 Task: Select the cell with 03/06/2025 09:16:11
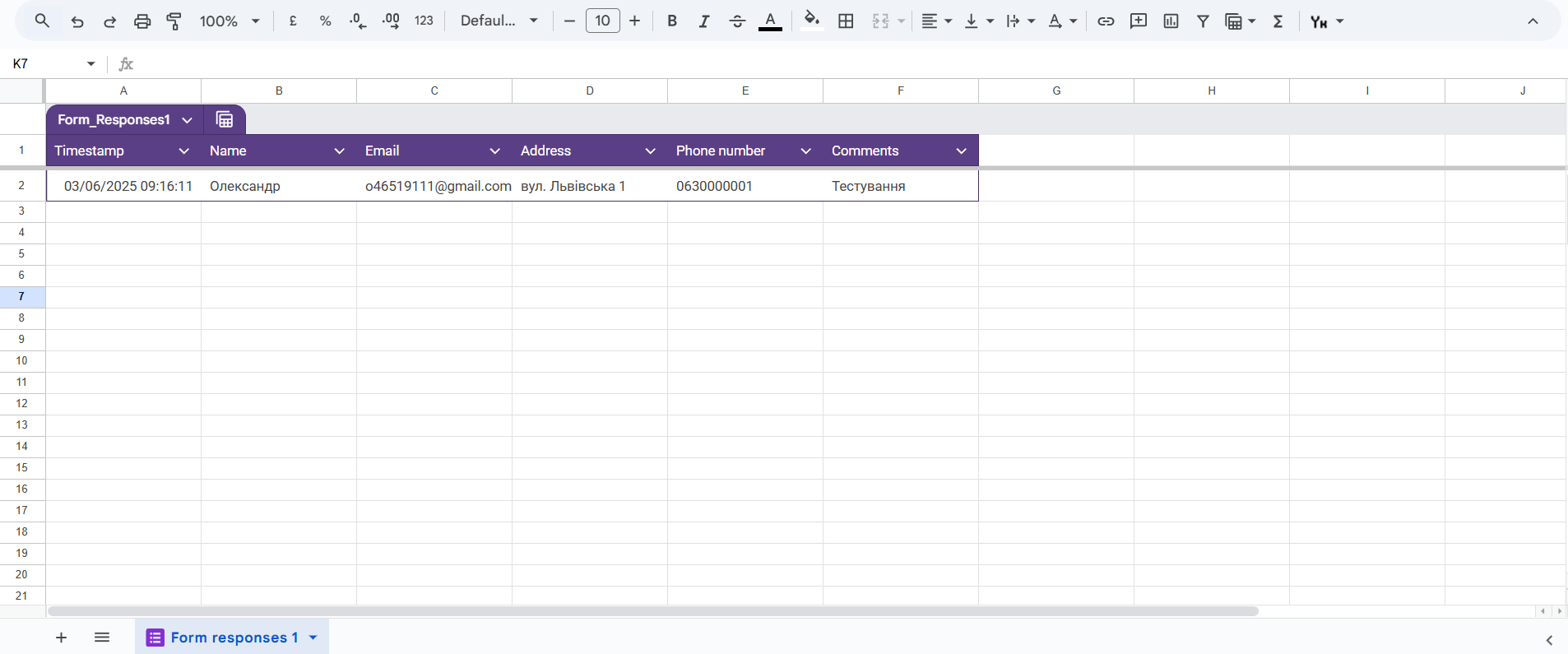123,186
